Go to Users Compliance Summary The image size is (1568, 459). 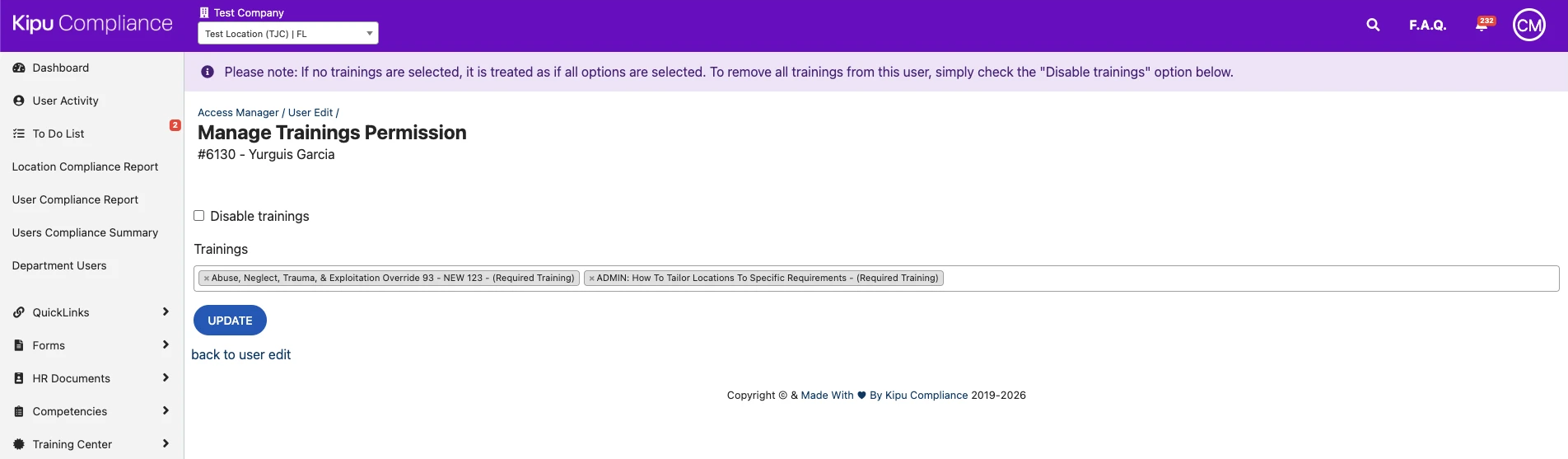point(85,232)
